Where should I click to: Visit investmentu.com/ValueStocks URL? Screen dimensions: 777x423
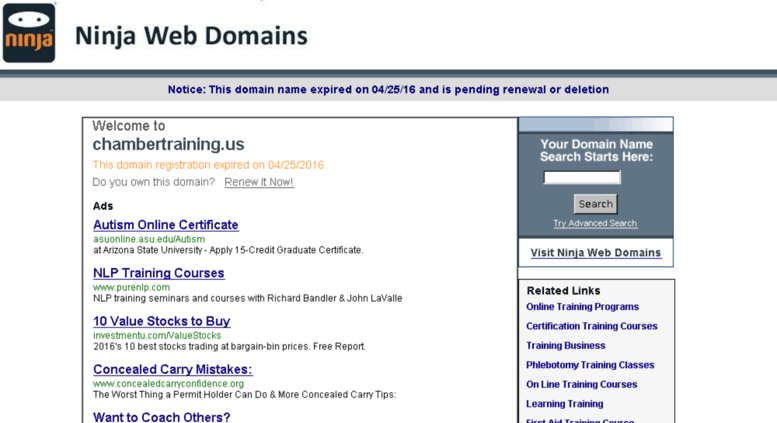tap(157, 335)
